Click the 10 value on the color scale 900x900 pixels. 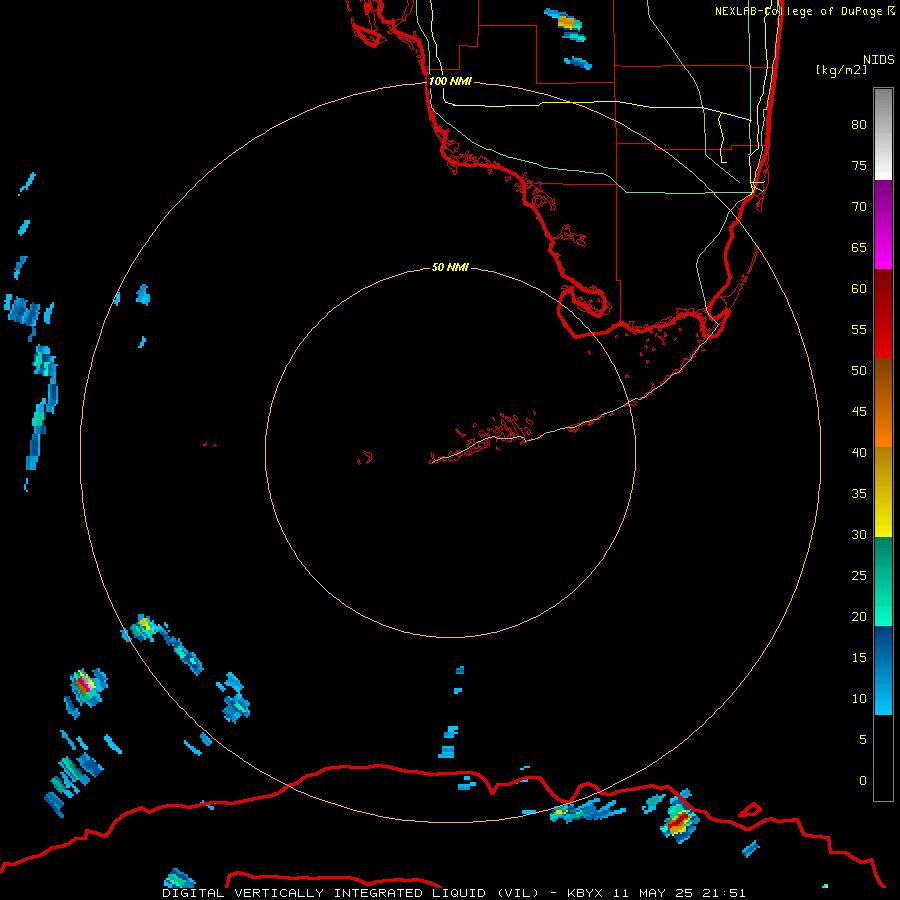(x=859, y=699)
